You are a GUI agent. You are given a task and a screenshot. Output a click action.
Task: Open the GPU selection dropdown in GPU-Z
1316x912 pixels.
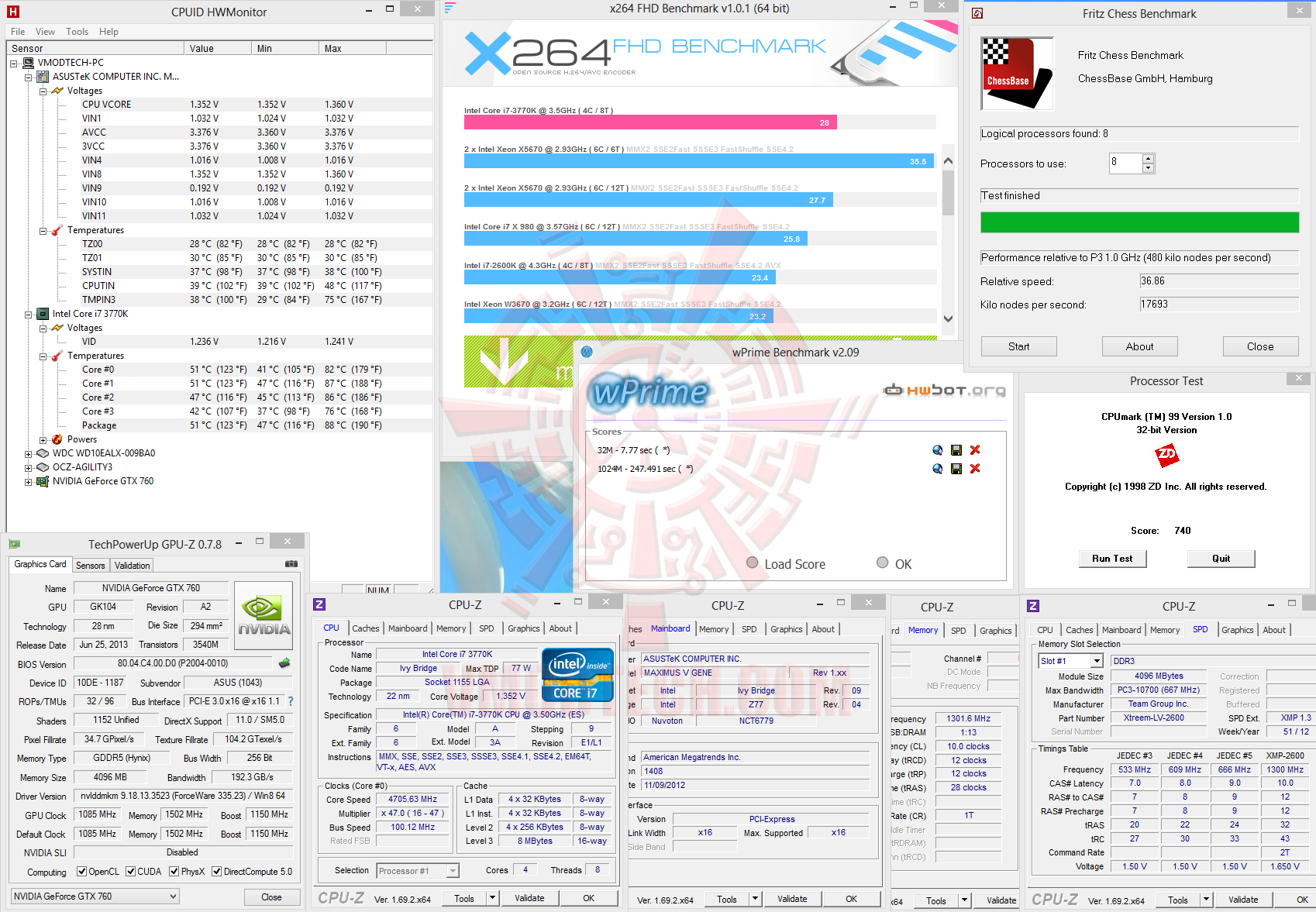pyautogui.click(x=95, y=897)
